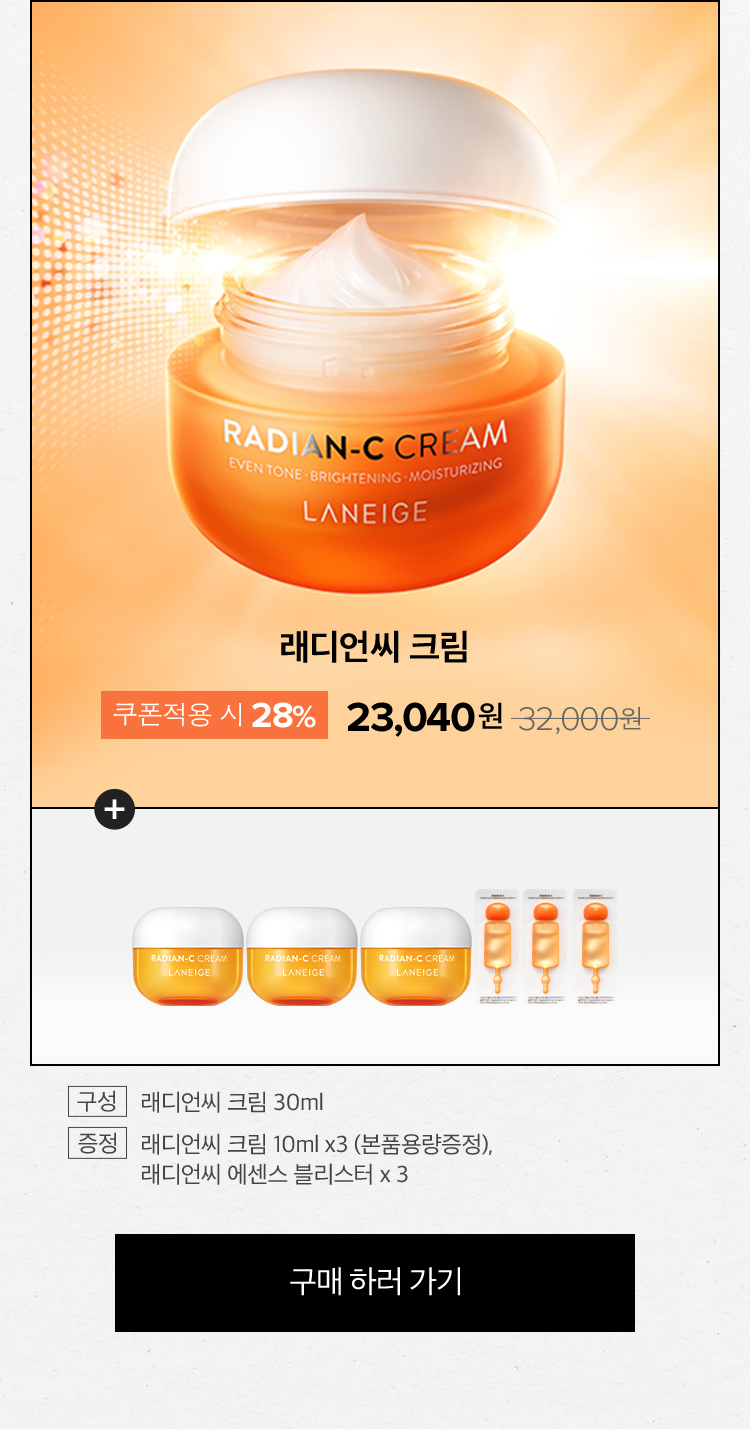Select the second mini Radian-C Cream jar
This screenshot has width=750, height=1430.
coord(302,956)
